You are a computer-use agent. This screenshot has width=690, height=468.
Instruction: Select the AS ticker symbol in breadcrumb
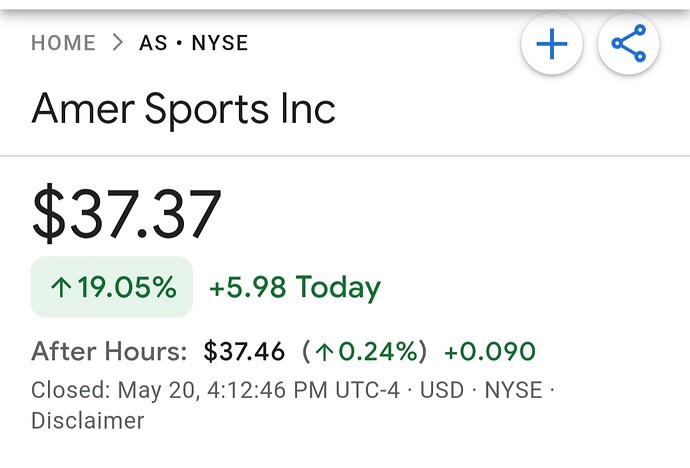153,43
